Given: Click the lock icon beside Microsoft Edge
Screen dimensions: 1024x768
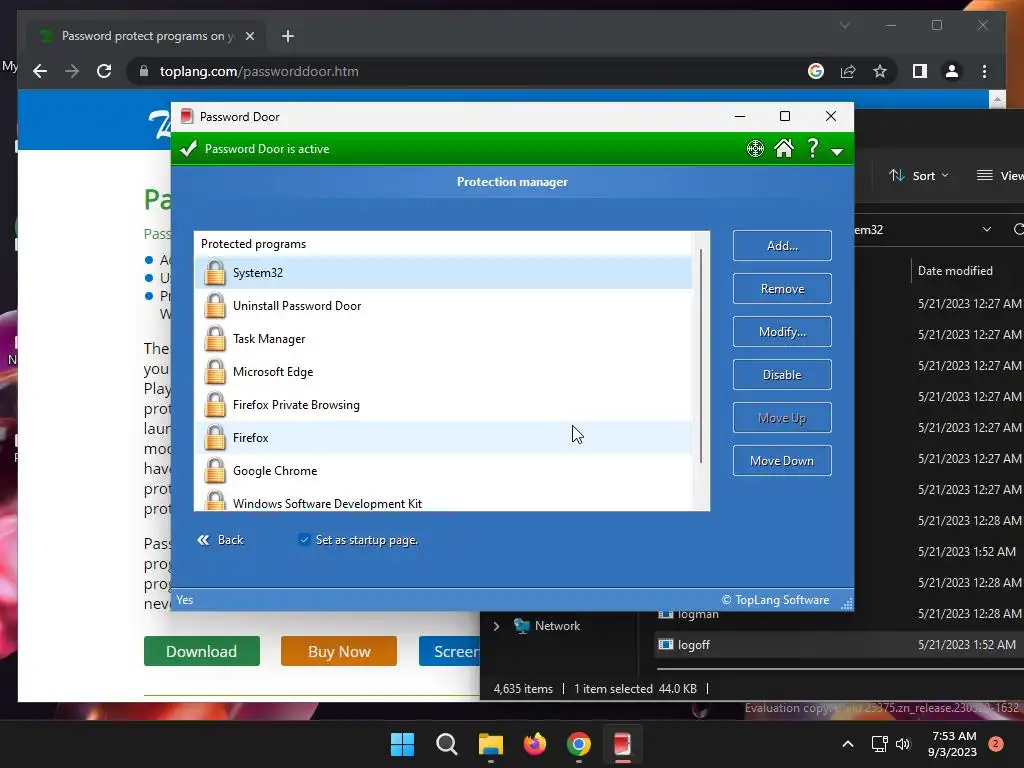Looking at the screenshot, I should (x=215, y=372).
